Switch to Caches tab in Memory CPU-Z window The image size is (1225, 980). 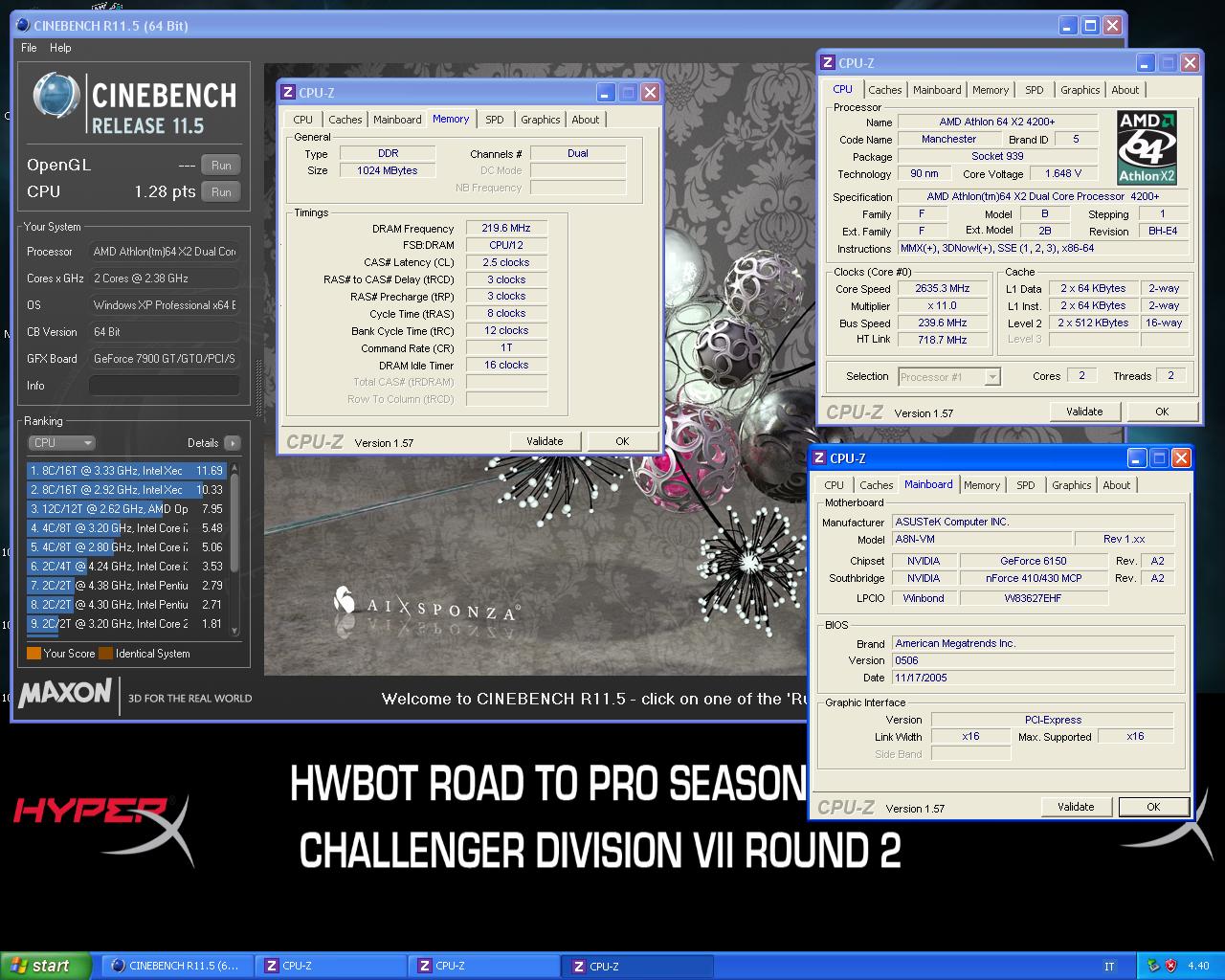tap(345, 120)
